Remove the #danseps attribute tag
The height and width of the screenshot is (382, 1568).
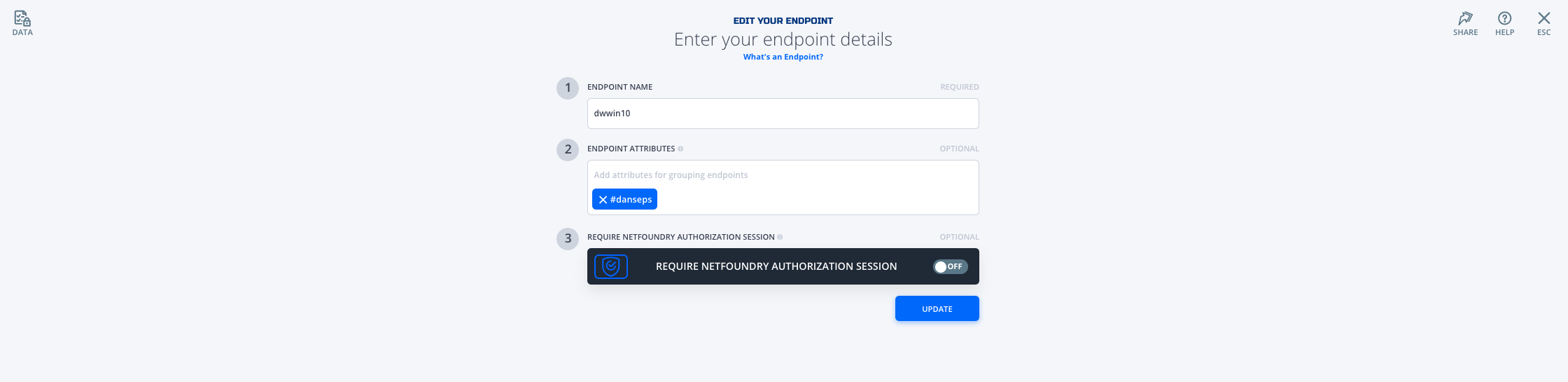pos(602,200)
